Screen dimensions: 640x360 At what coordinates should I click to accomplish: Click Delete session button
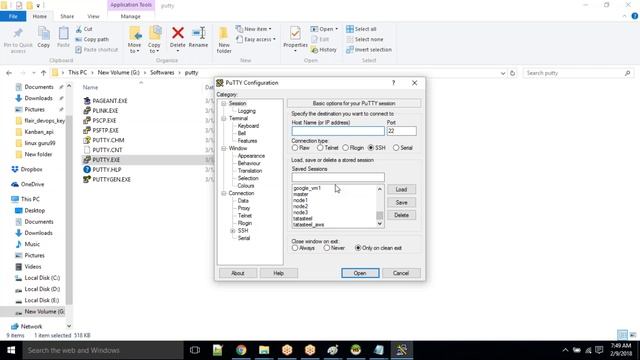[x=401, y=215]
